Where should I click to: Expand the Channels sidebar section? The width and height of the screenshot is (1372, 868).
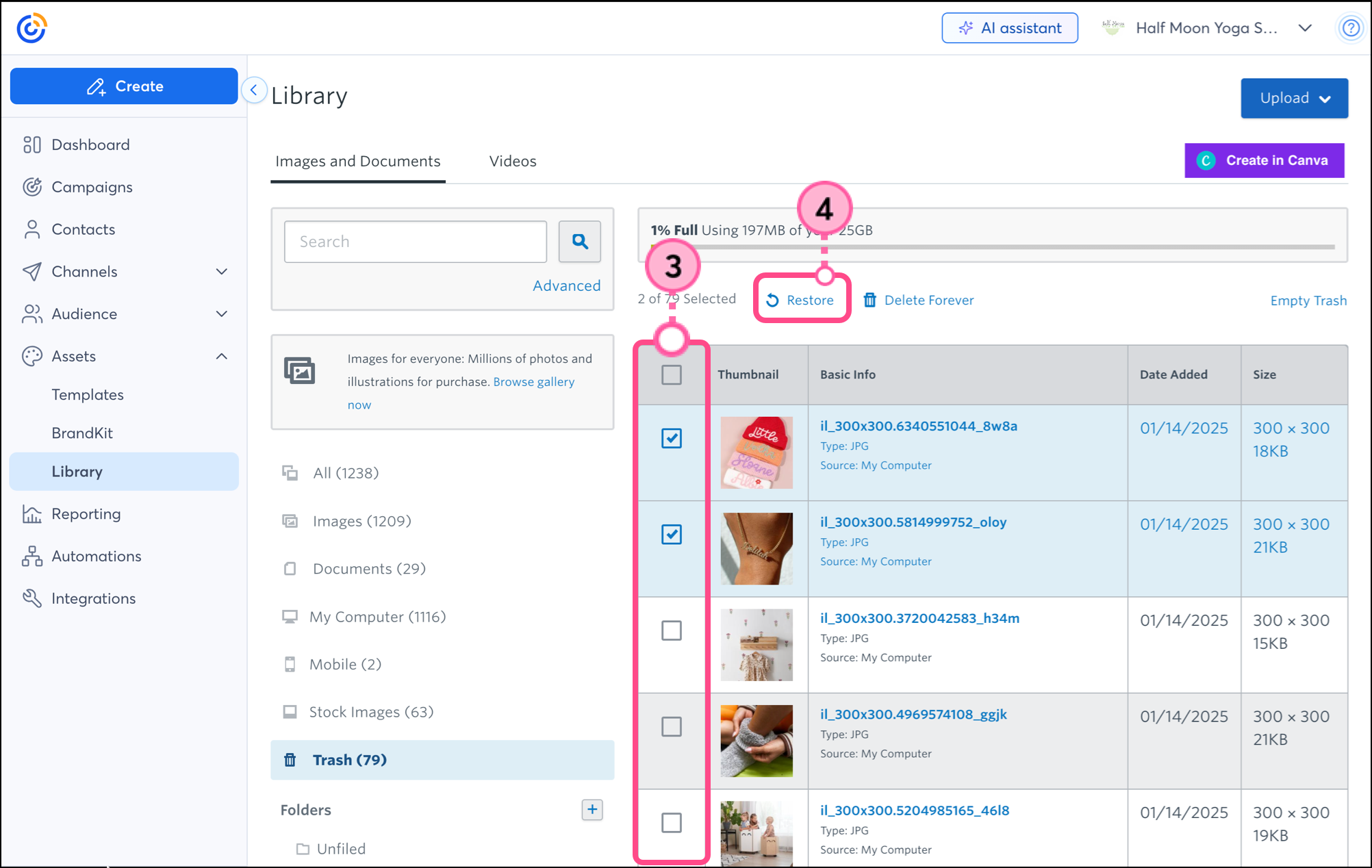(221, 272)
